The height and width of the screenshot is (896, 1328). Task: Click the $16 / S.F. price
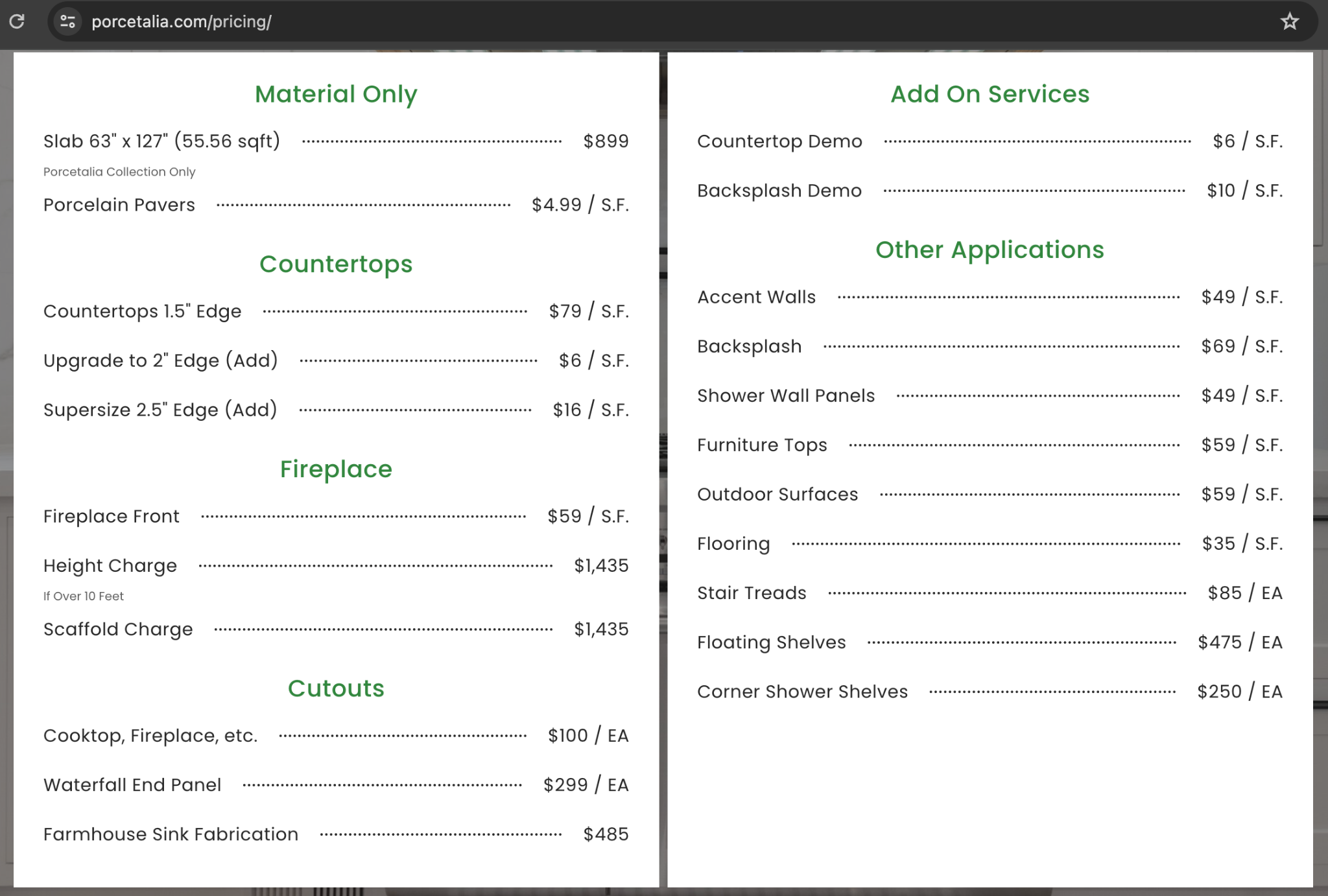point(591,410)
